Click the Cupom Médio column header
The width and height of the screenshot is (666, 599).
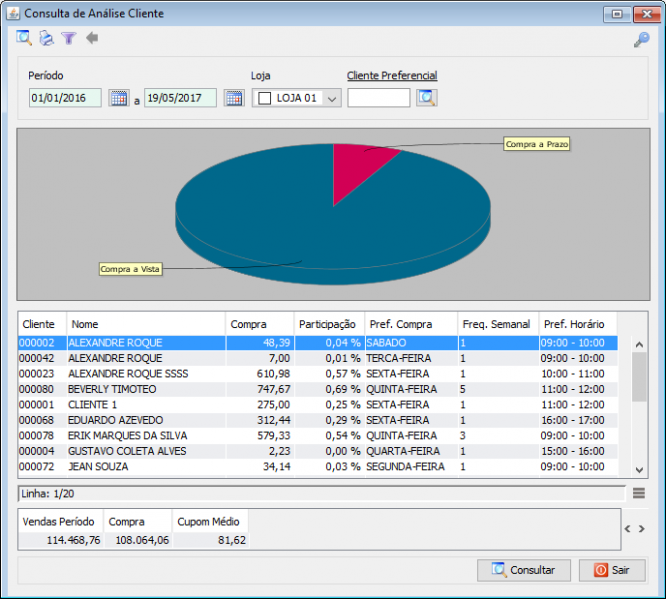211,522
